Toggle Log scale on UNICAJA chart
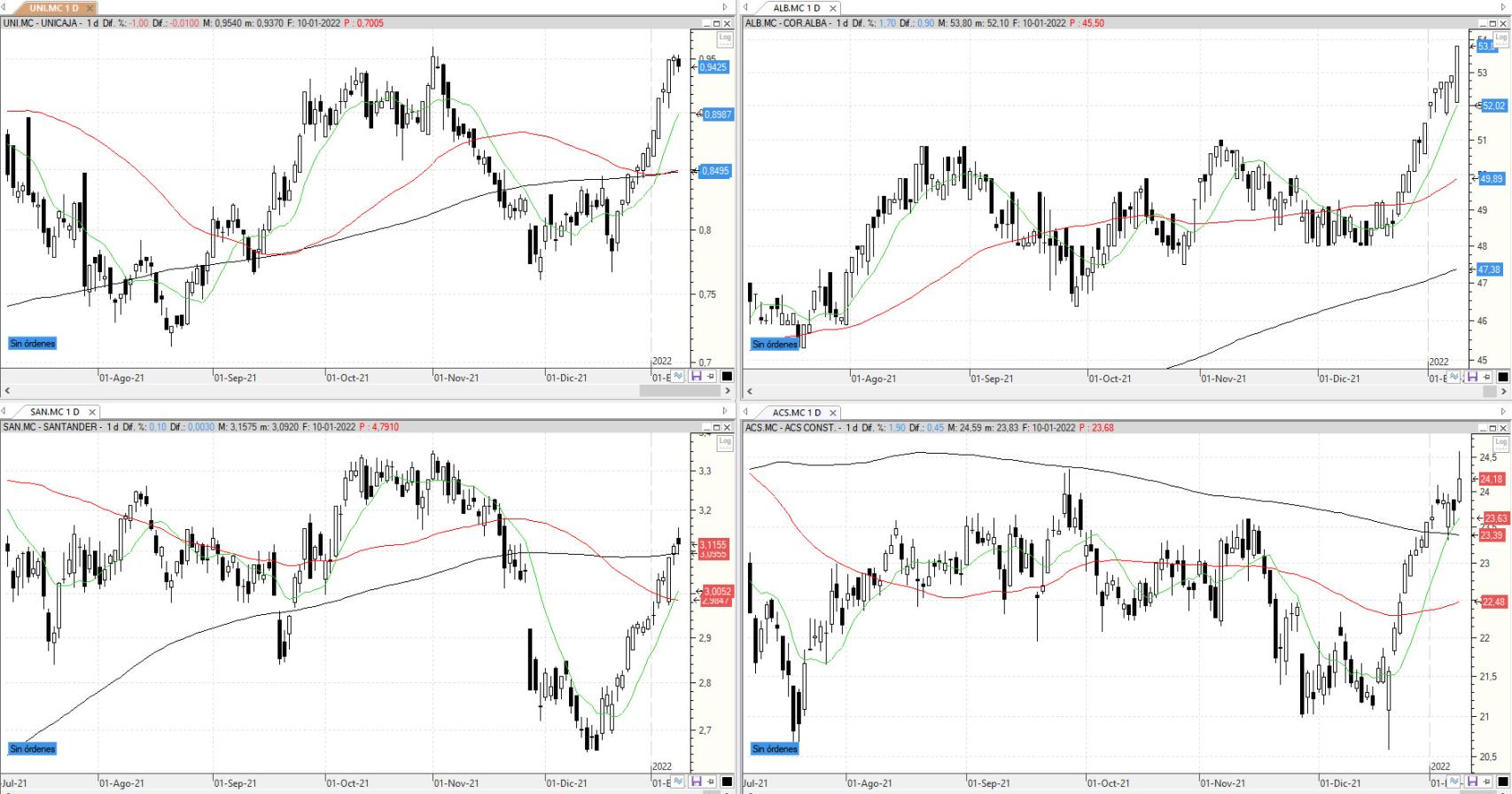 [725, 37]
